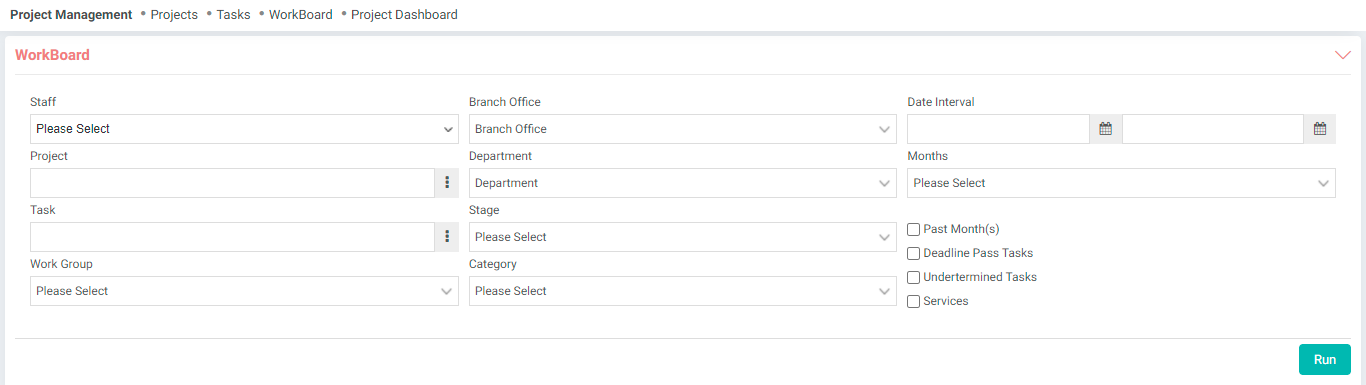The image size is (1366, 385).
Task: Open the Project Dashboard link
Action: 404,15
